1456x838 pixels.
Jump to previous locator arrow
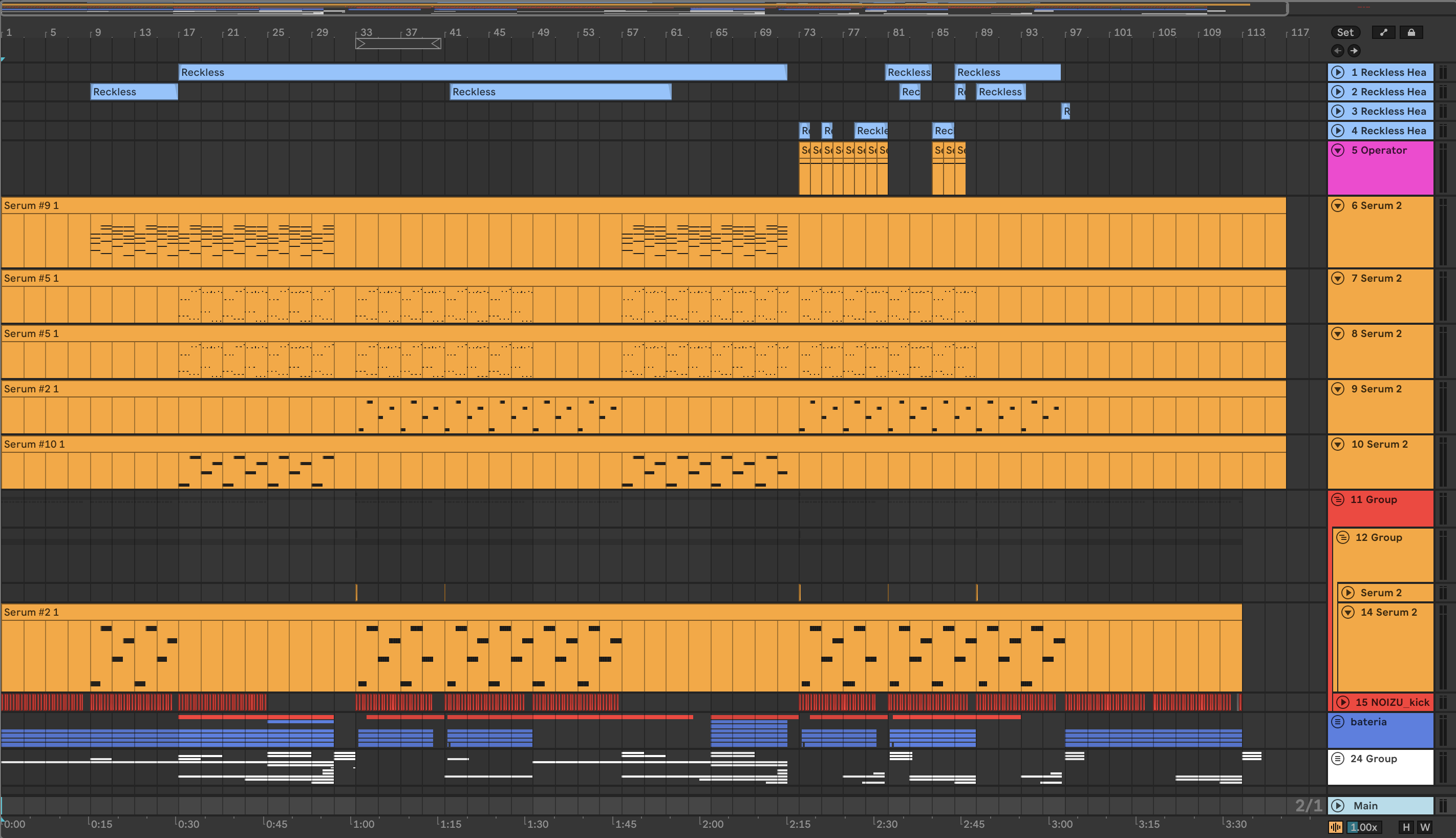pyautogui.click(x=1338, y=51)
